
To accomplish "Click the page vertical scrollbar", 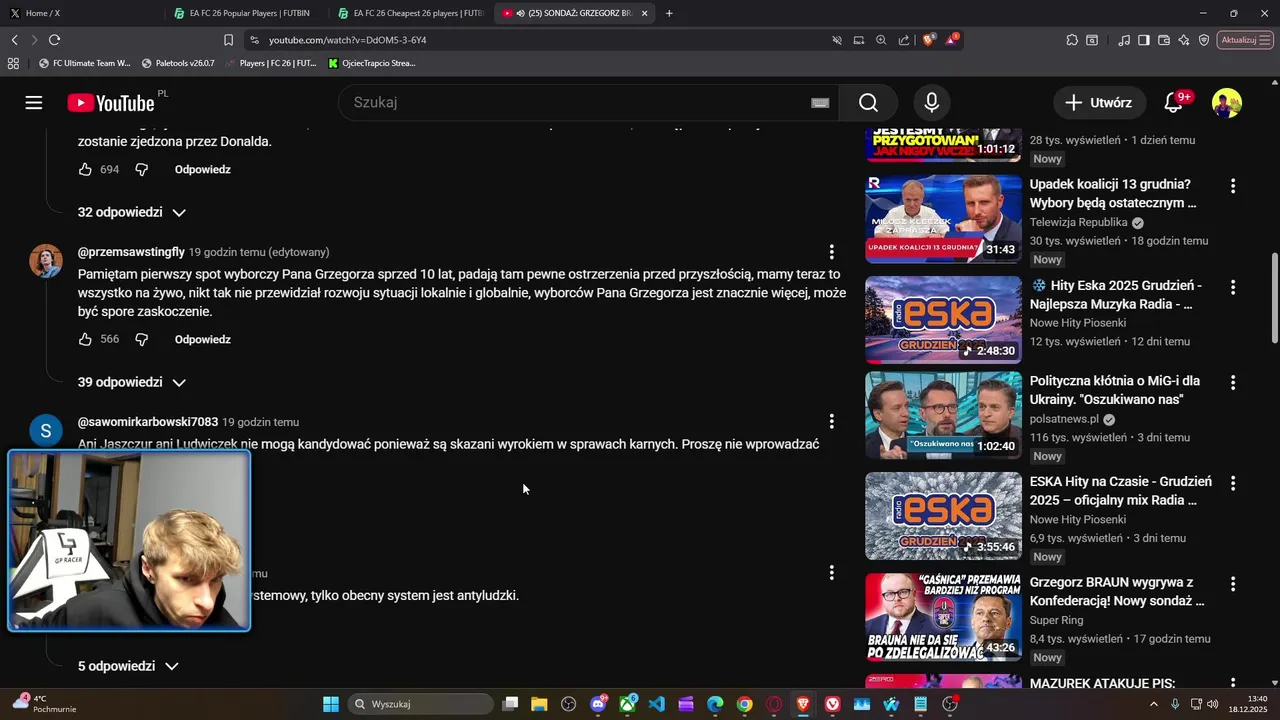I will point(1274,297).
